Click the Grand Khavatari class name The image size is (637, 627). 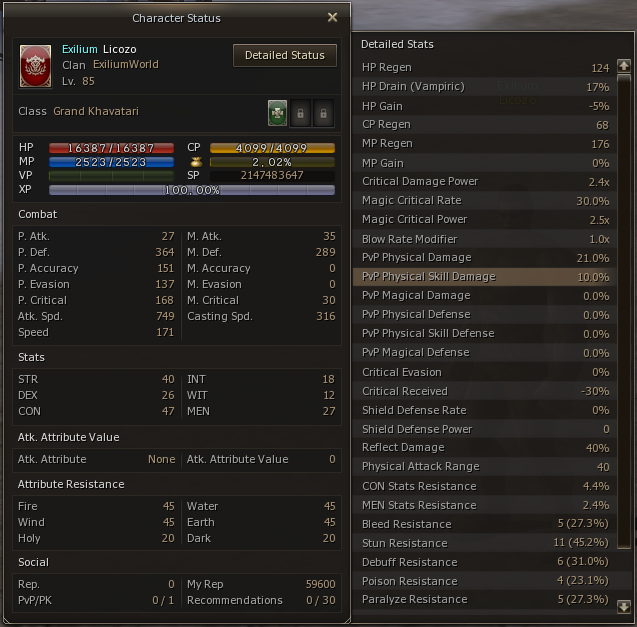96,111
